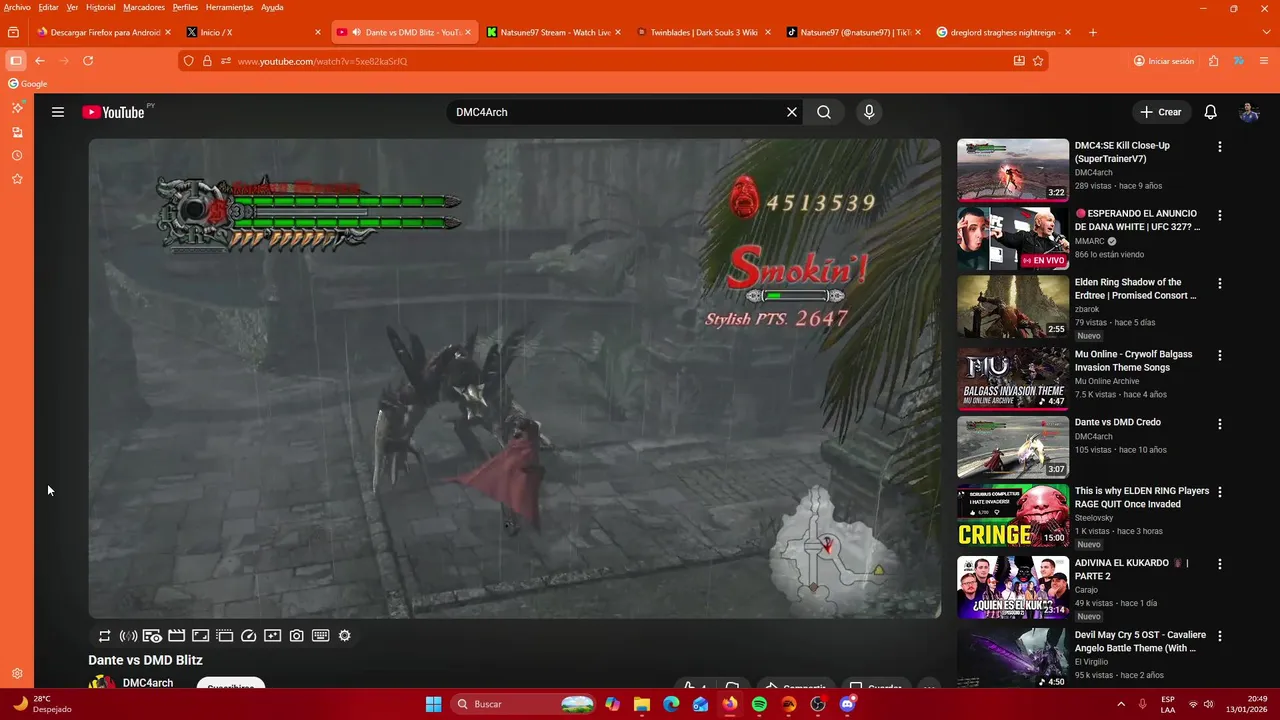Open the Herramientas menu
This screenshot has height=720, width=1280.
click(x=230, y=7)
